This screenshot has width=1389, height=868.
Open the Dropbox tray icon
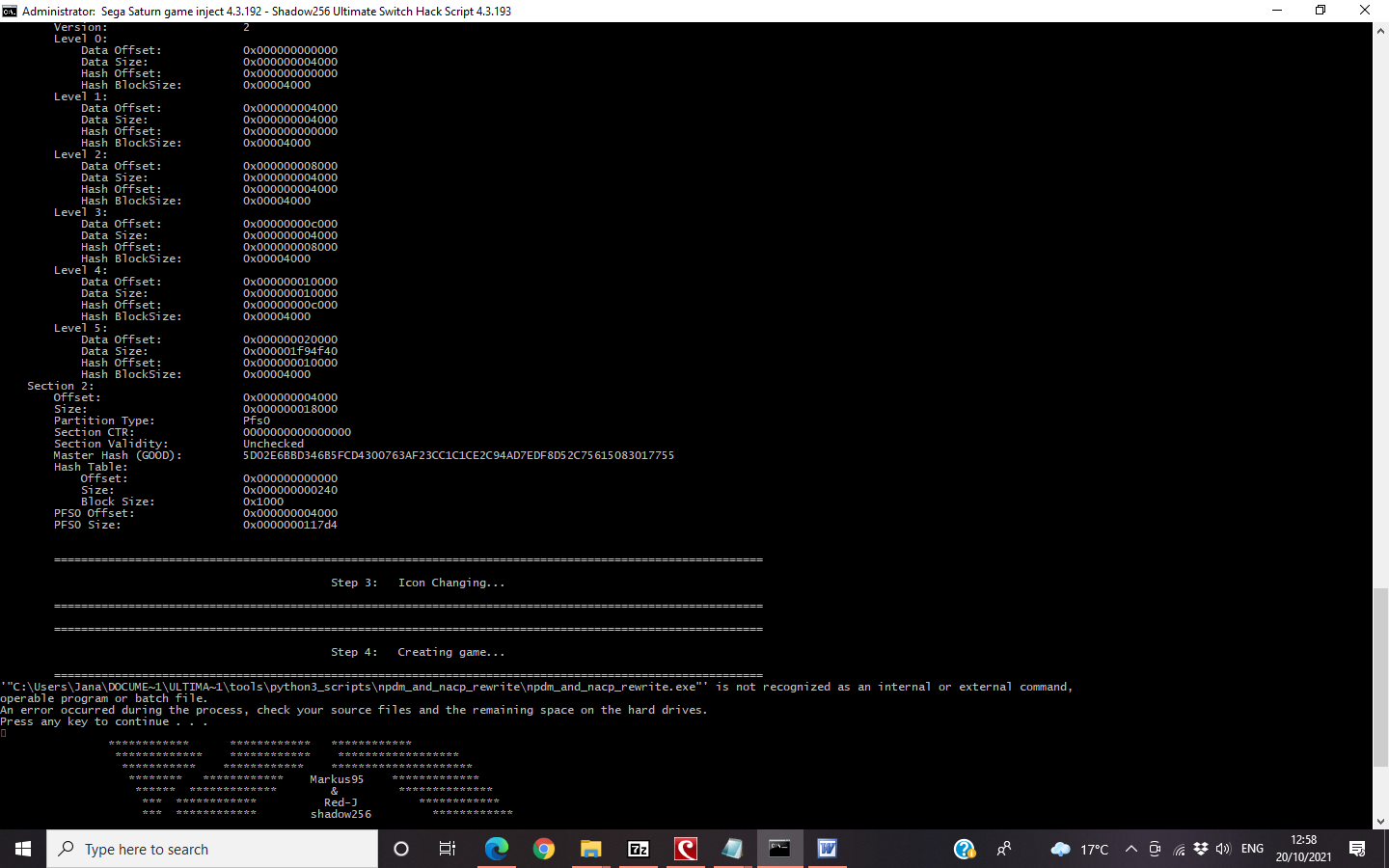click(x=1201, y=849)
